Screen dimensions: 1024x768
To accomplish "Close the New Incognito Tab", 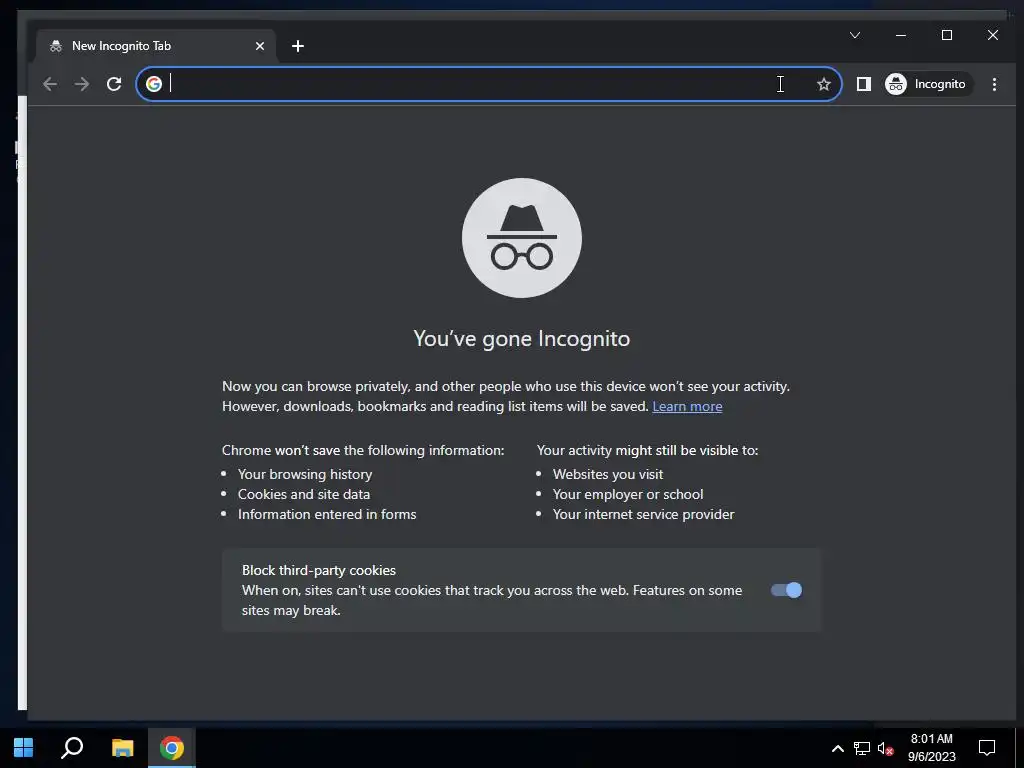I will [x=260, y=46].
